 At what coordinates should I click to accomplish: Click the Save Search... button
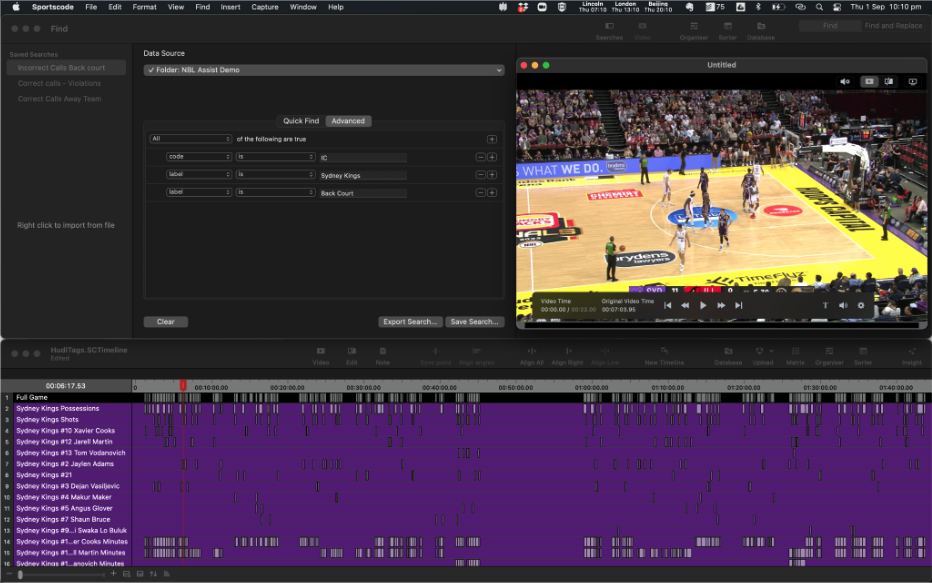tap(474, 322)
